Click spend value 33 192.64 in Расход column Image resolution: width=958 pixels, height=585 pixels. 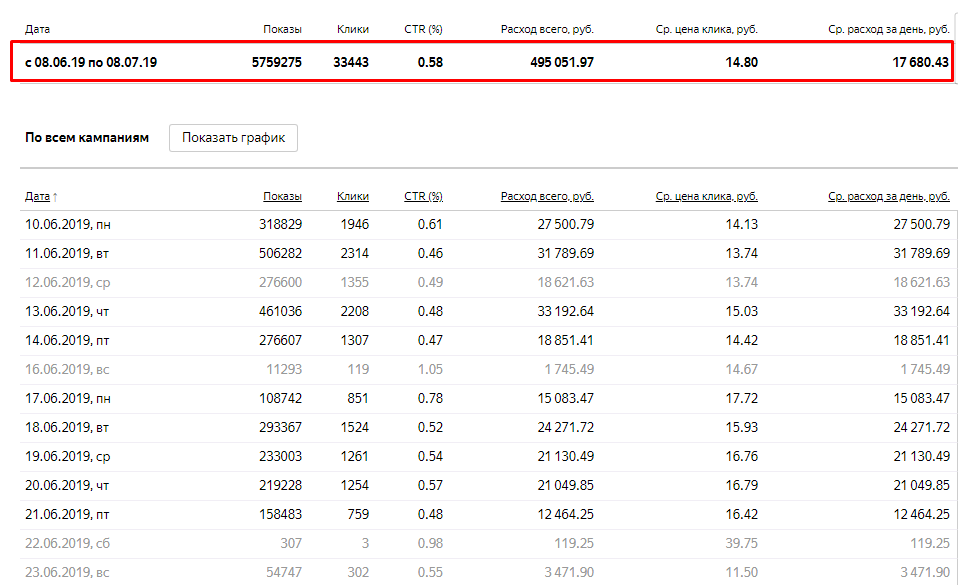pos(565,311)
